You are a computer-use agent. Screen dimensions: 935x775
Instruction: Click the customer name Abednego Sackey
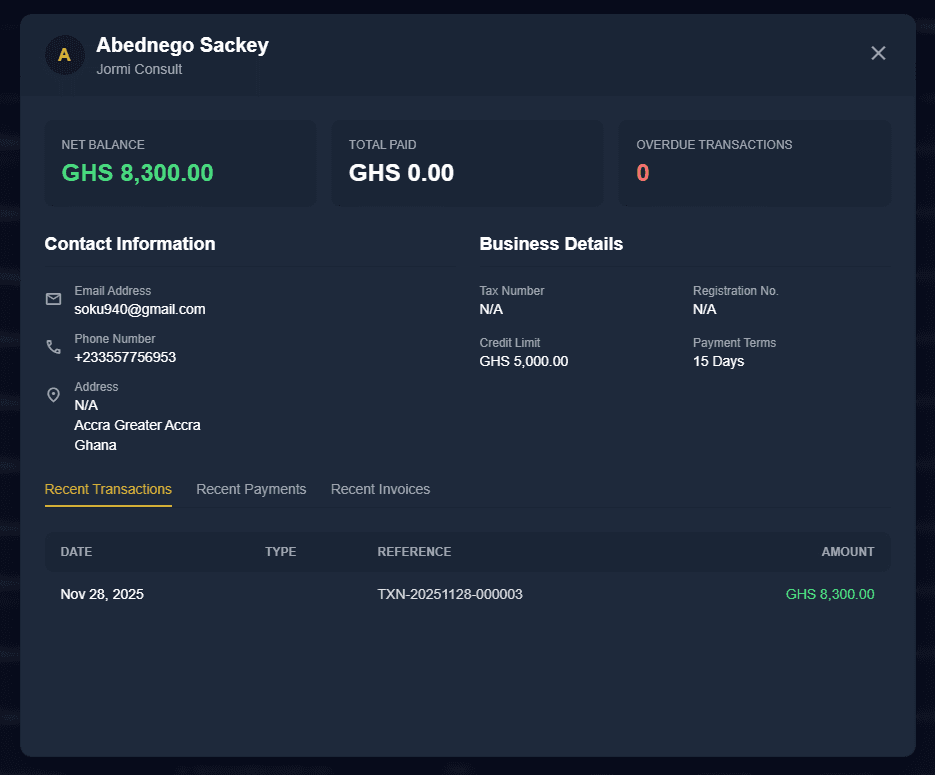(182, 45)
